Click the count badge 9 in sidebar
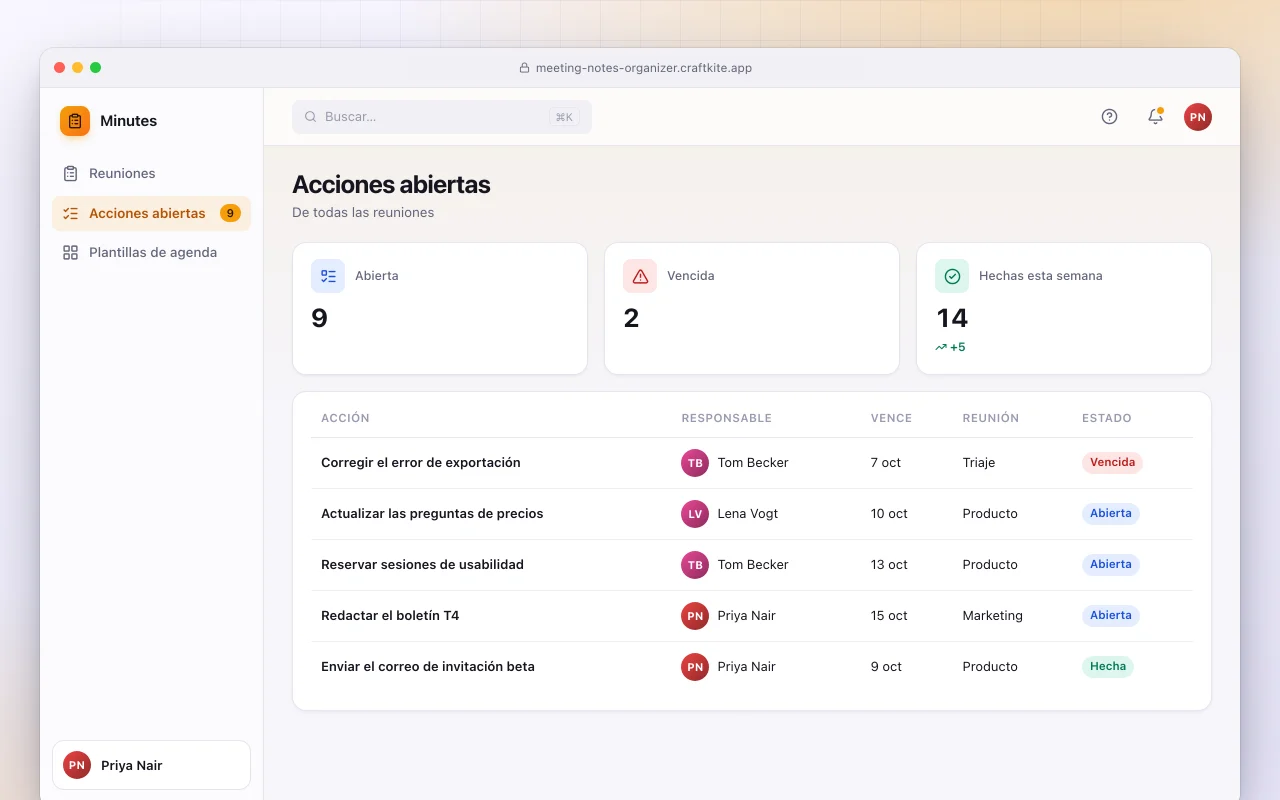 coord(230,213)
